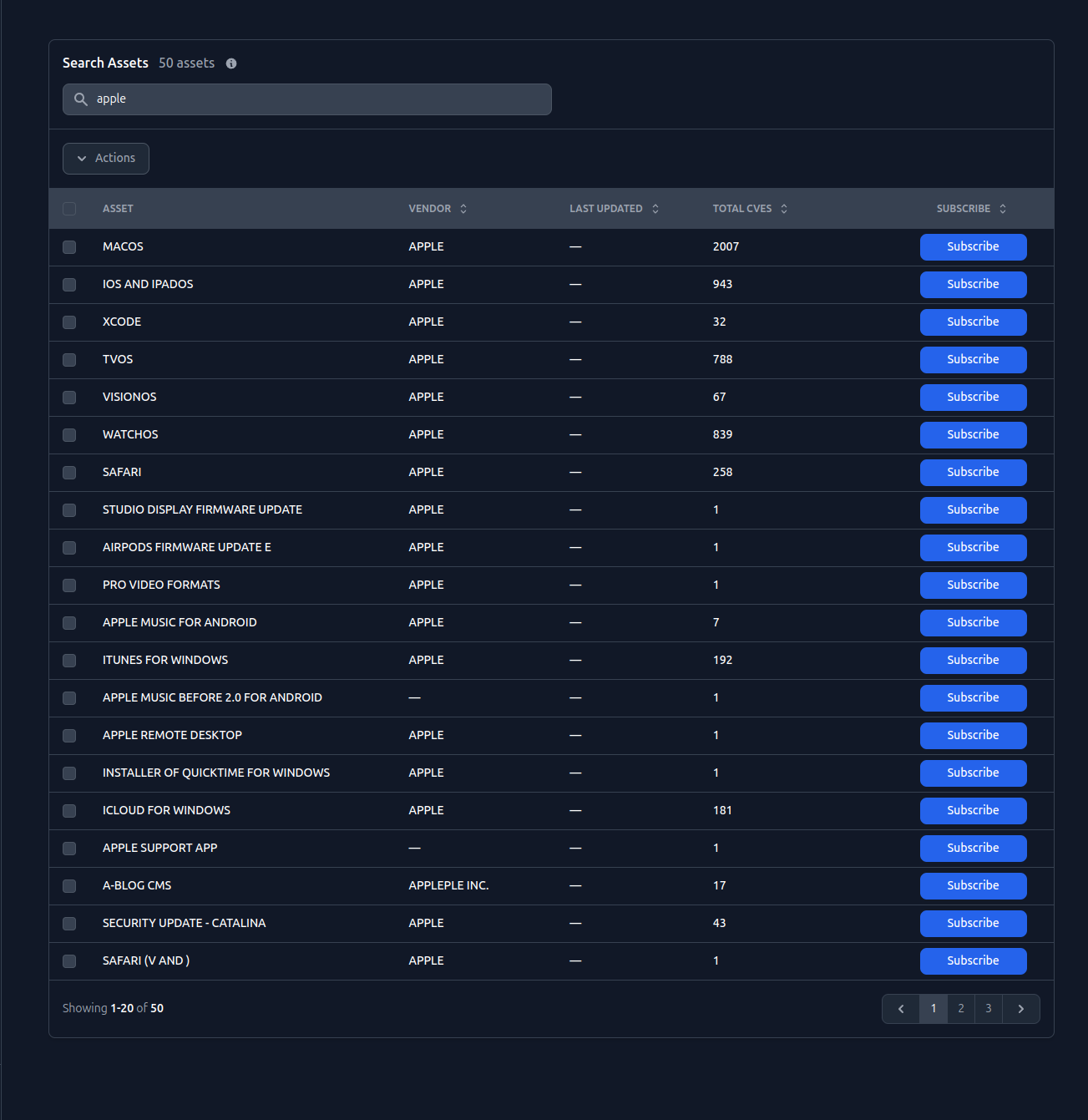Screen dimensions: 1088x1120
Task: Sort by Last Updated column arrows
Action: [x=655, y=209]
